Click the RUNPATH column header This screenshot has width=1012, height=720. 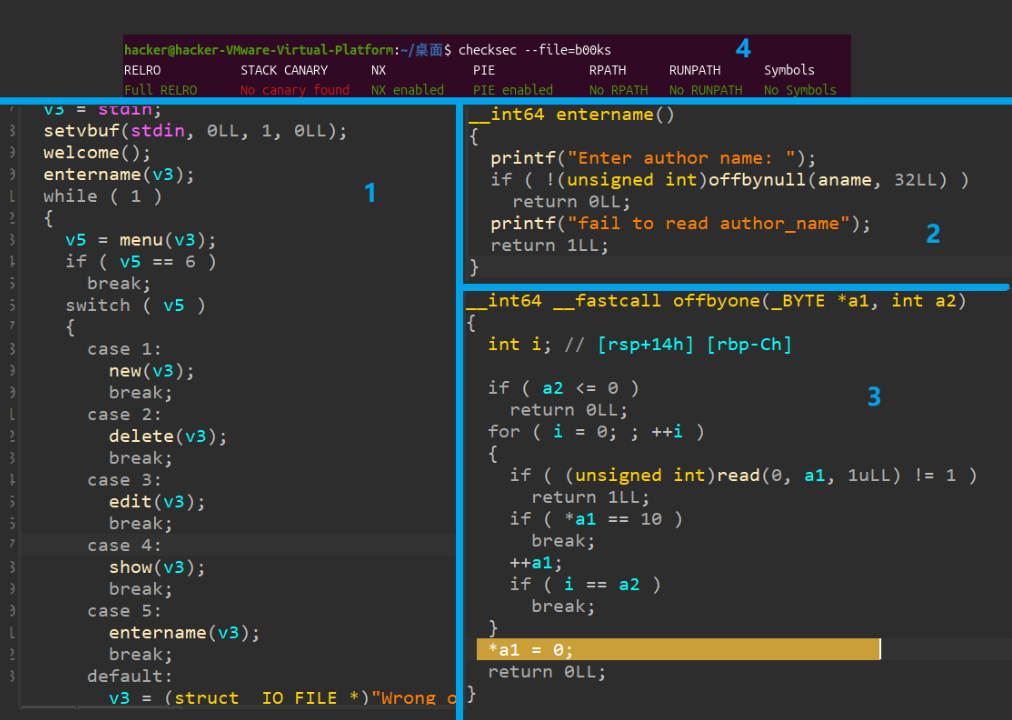click(x=694, y=70)
